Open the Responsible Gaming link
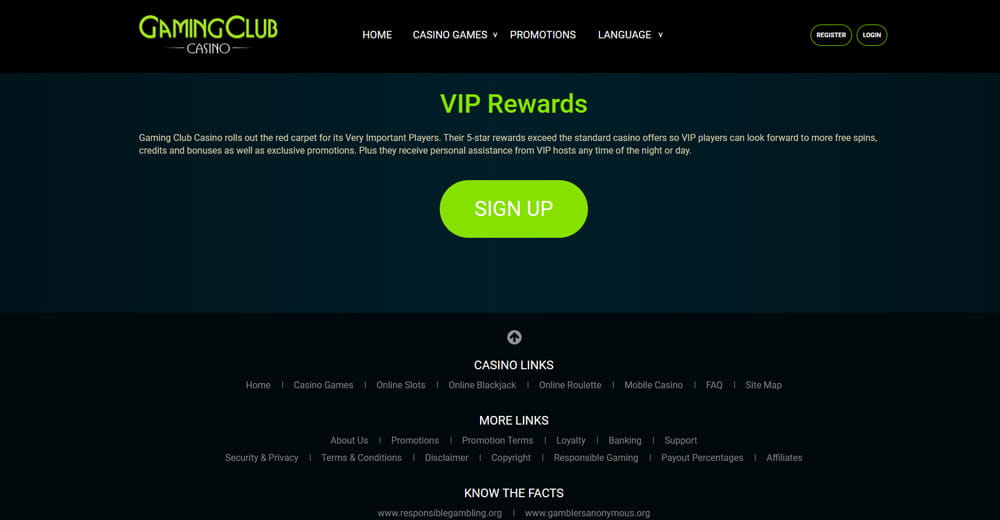1000x520 pixels. pos(596,457)
